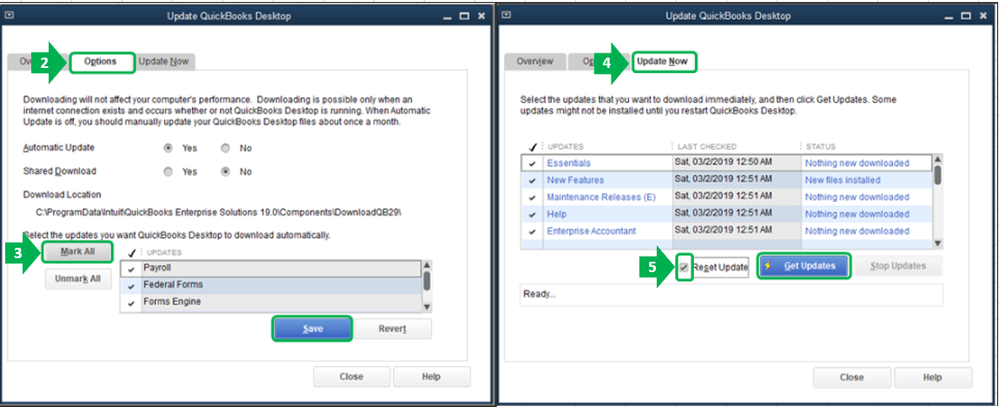
Task: Select Update Now tab in right window
Action: [x=663, y=62]
